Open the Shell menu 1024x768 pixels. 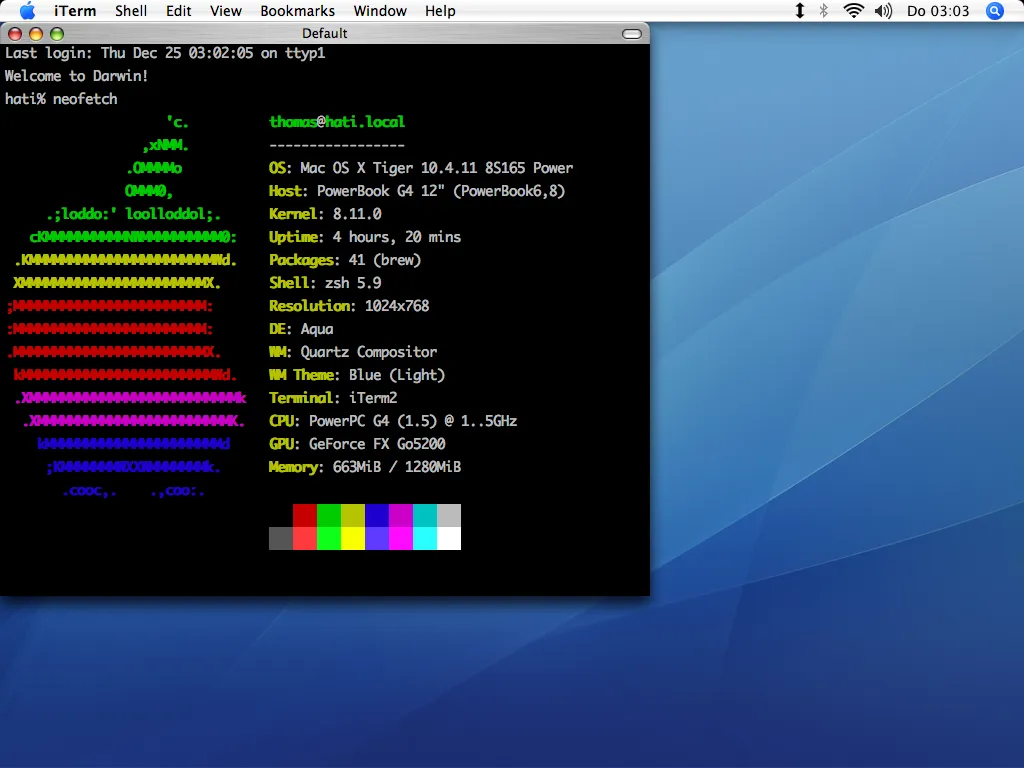[x=131, y=11]
